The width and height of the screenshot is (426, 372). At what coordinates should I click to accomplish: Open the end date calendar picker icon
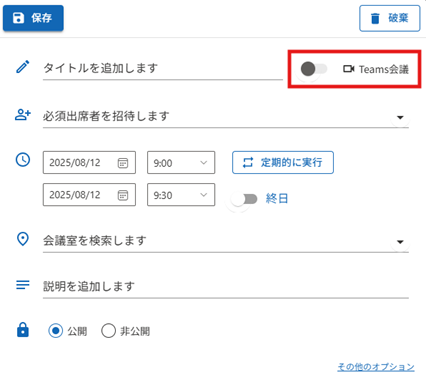123,195
